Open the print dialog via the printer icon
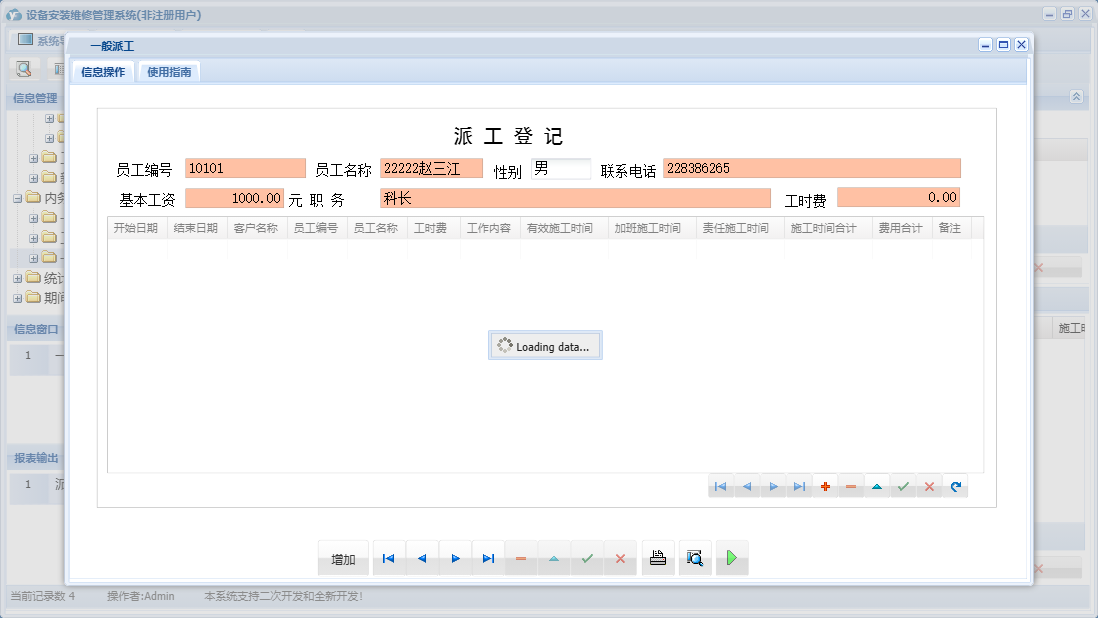This screenshot has height=618, width=1098. pyautogui.click(x=658, y=558)
